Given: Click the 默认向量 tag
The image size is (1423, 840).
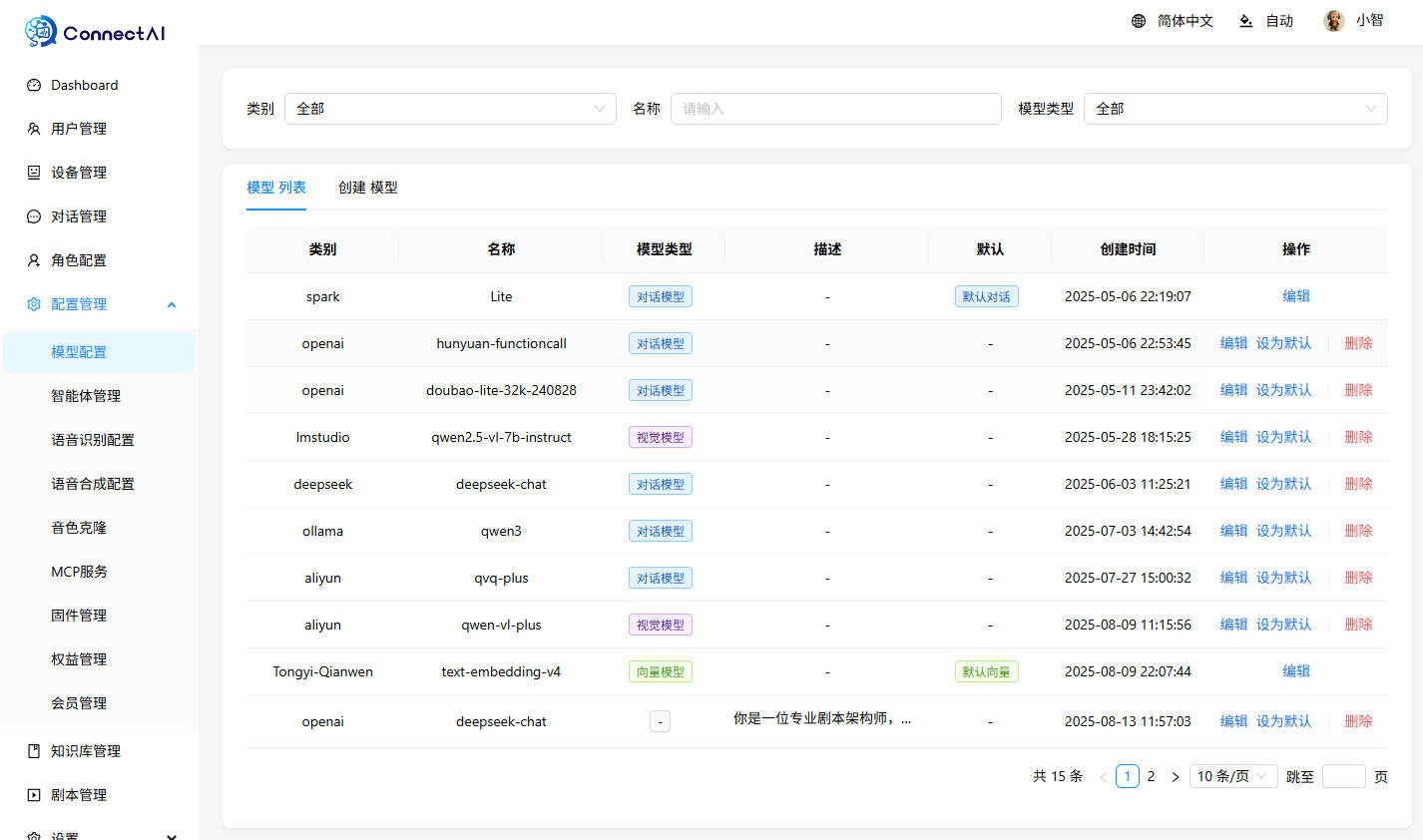Looking at the screenshot, I should 986,671.
